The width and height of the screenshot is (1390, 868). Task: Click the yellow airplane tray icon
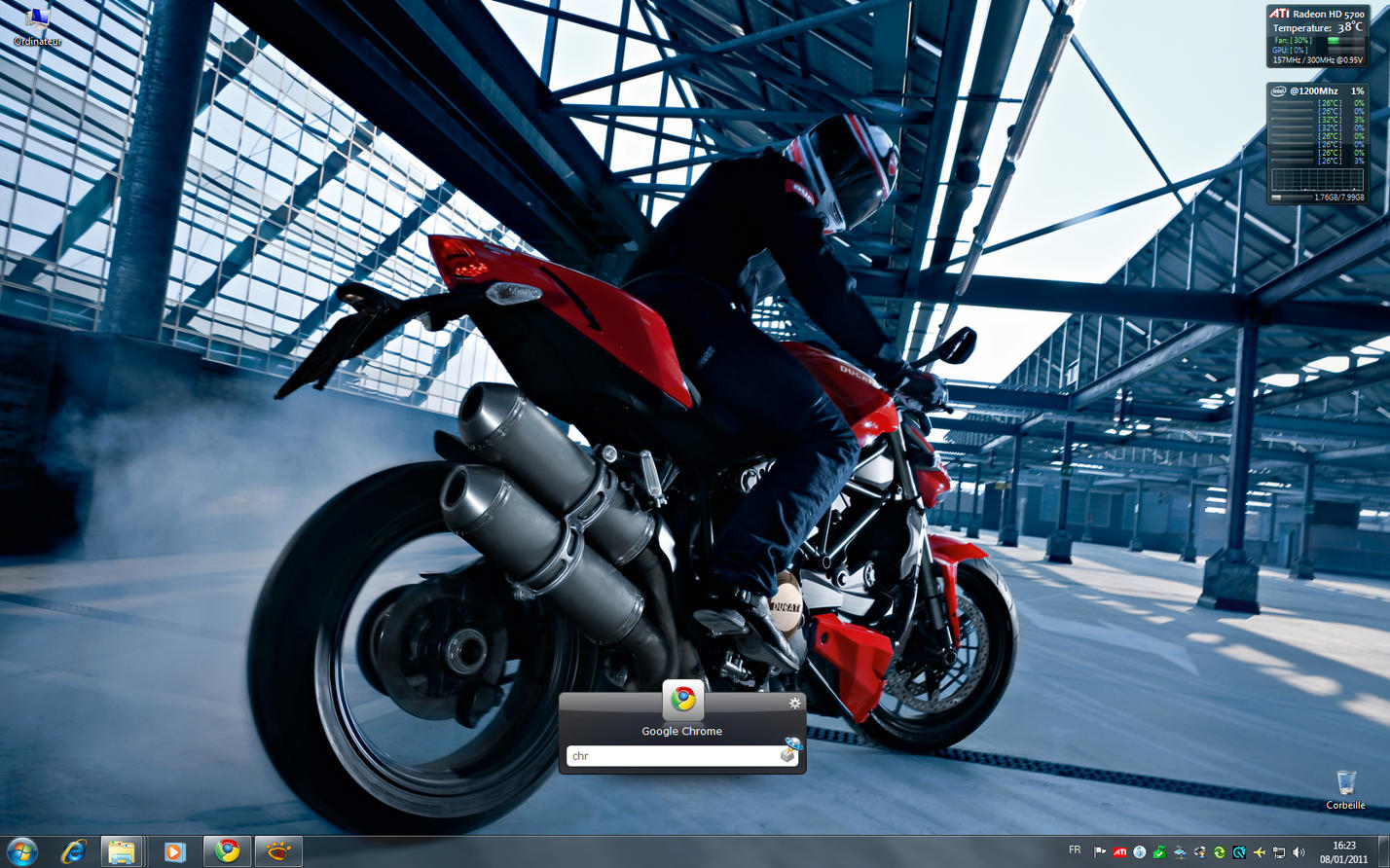tap(1259, 852)
